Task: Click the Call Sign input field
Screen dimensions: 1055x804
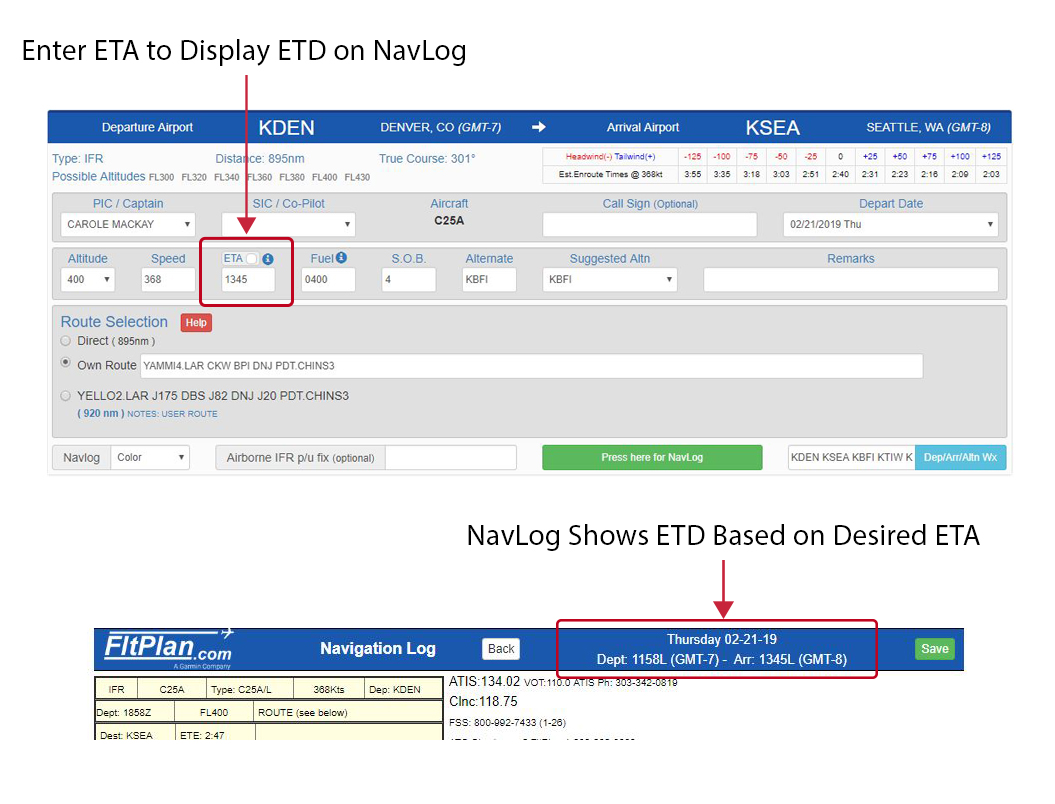Action: [650, 224]
